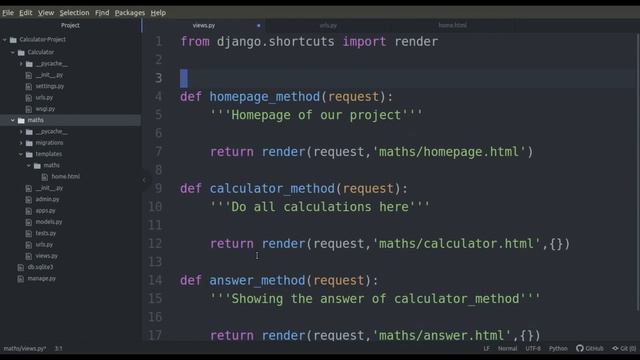Open the Python grammar selector
Screen dimensions: 640x360
pyautogui.click(x=558, y=349)
